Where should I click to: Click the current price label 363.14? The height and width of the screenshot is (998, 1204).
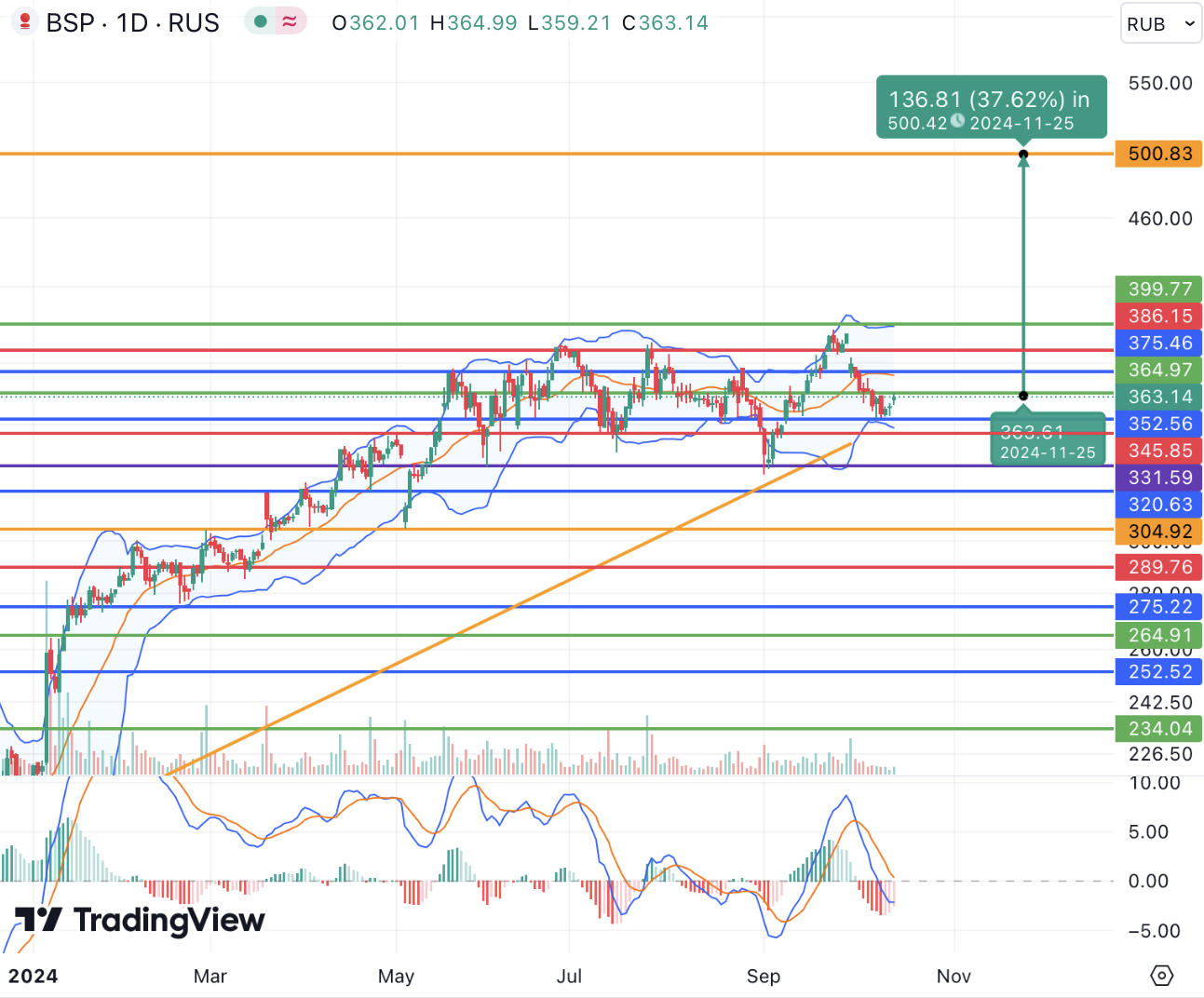coord(1159,398)
